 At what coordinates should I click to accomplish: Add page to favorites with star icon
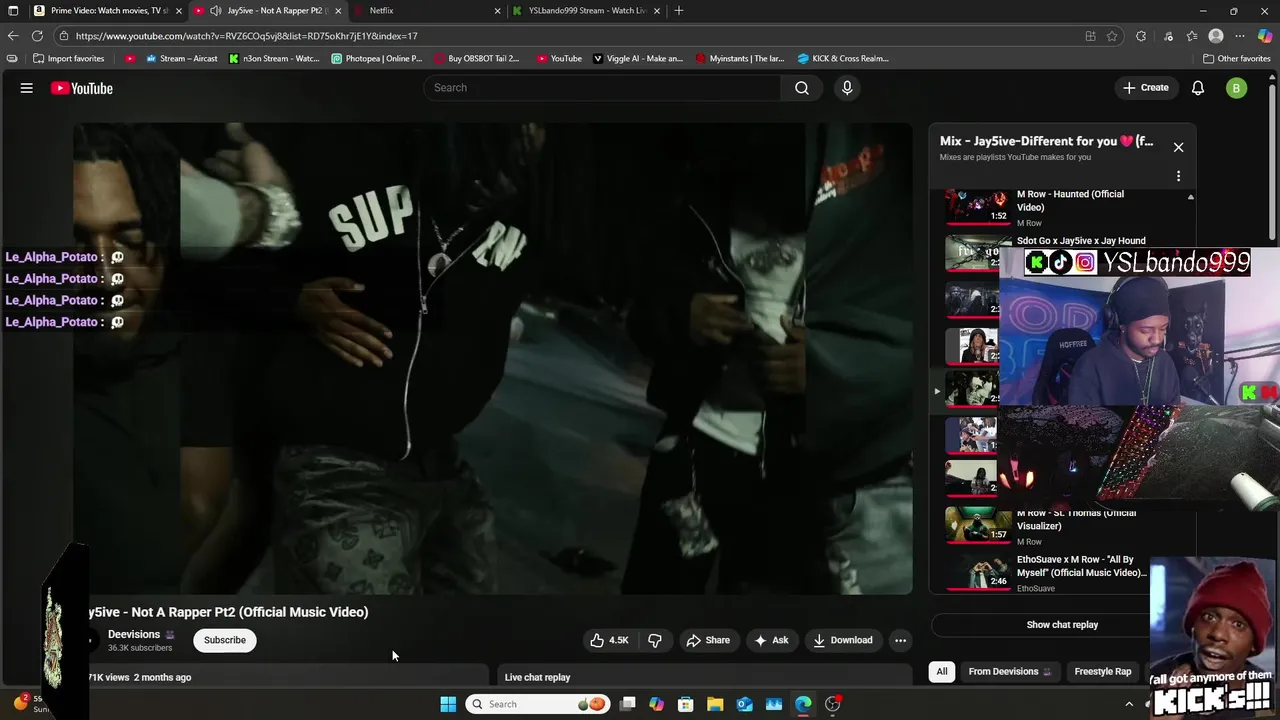[1112, 36]
